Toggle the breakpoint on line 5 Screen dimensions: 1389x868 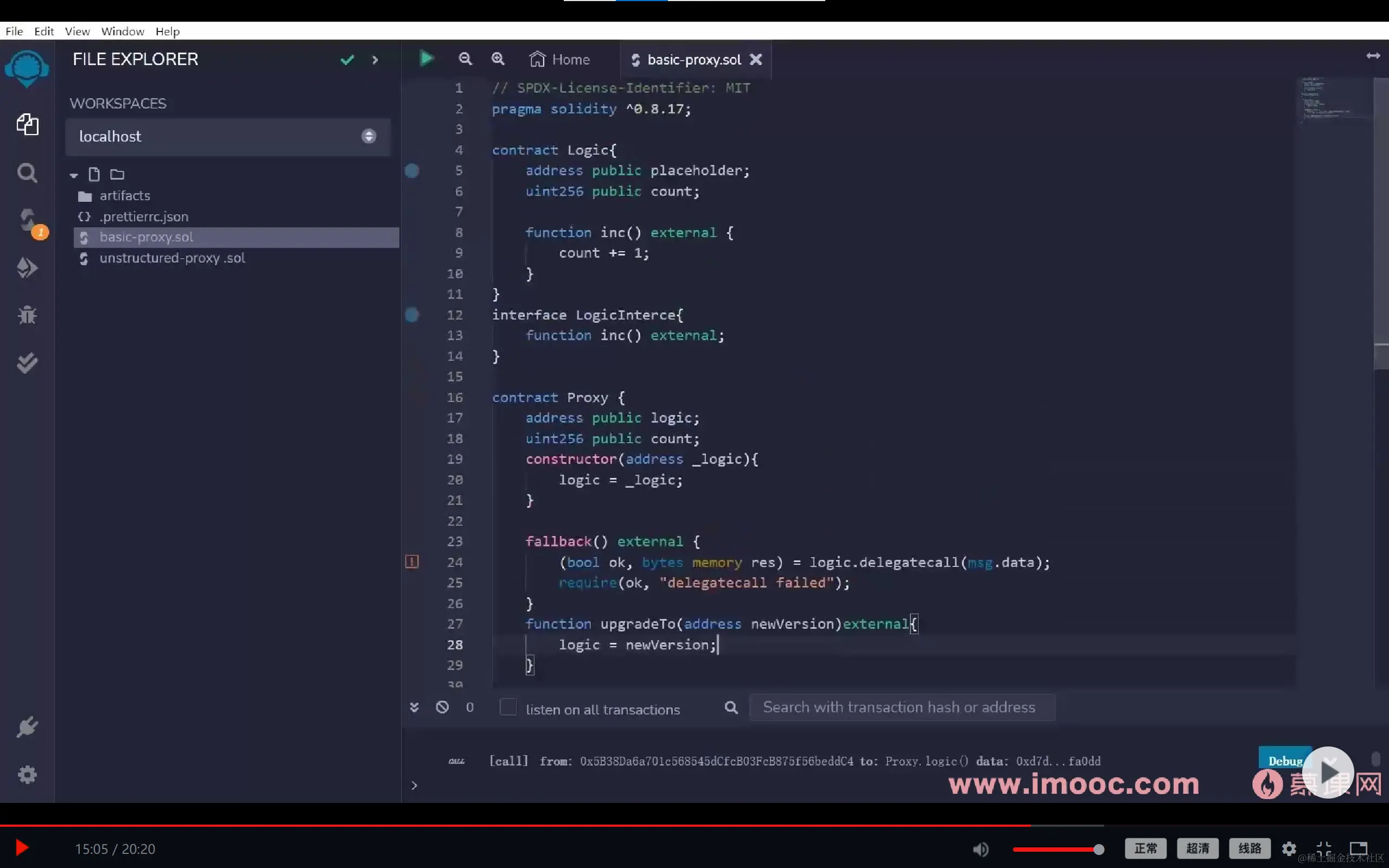(412, 170)
